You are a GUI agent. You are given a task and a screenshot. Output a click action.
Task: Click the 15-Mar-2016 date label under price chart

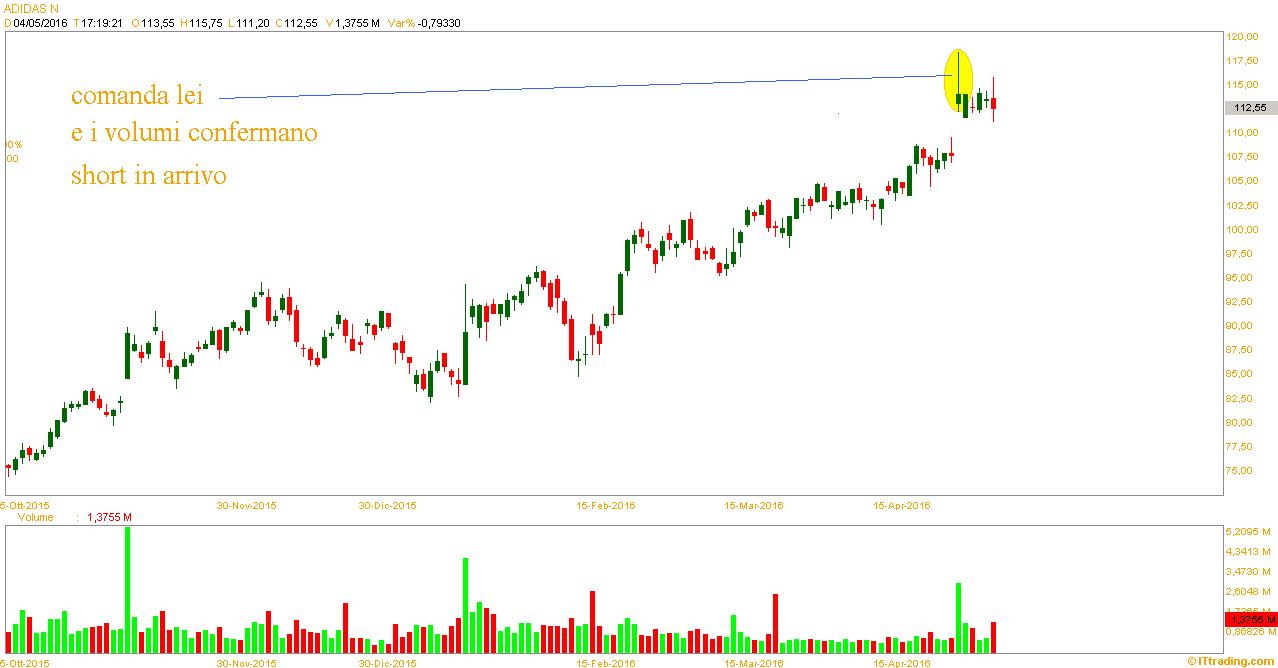pyautogui.click(x=754, y=505)
